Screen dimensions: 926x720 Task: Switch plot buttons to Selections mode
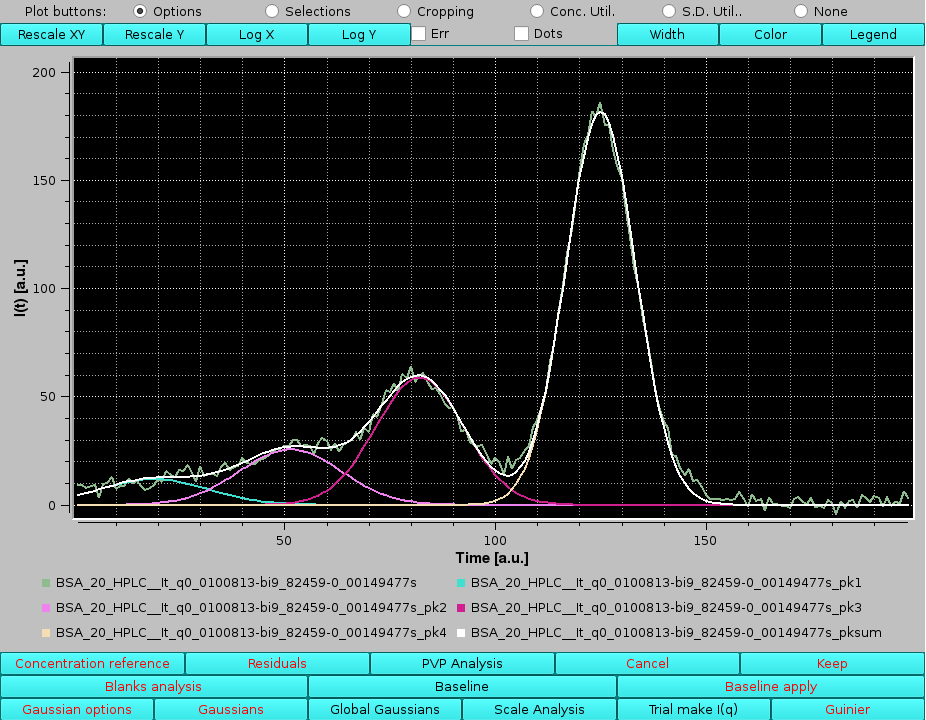271,11
